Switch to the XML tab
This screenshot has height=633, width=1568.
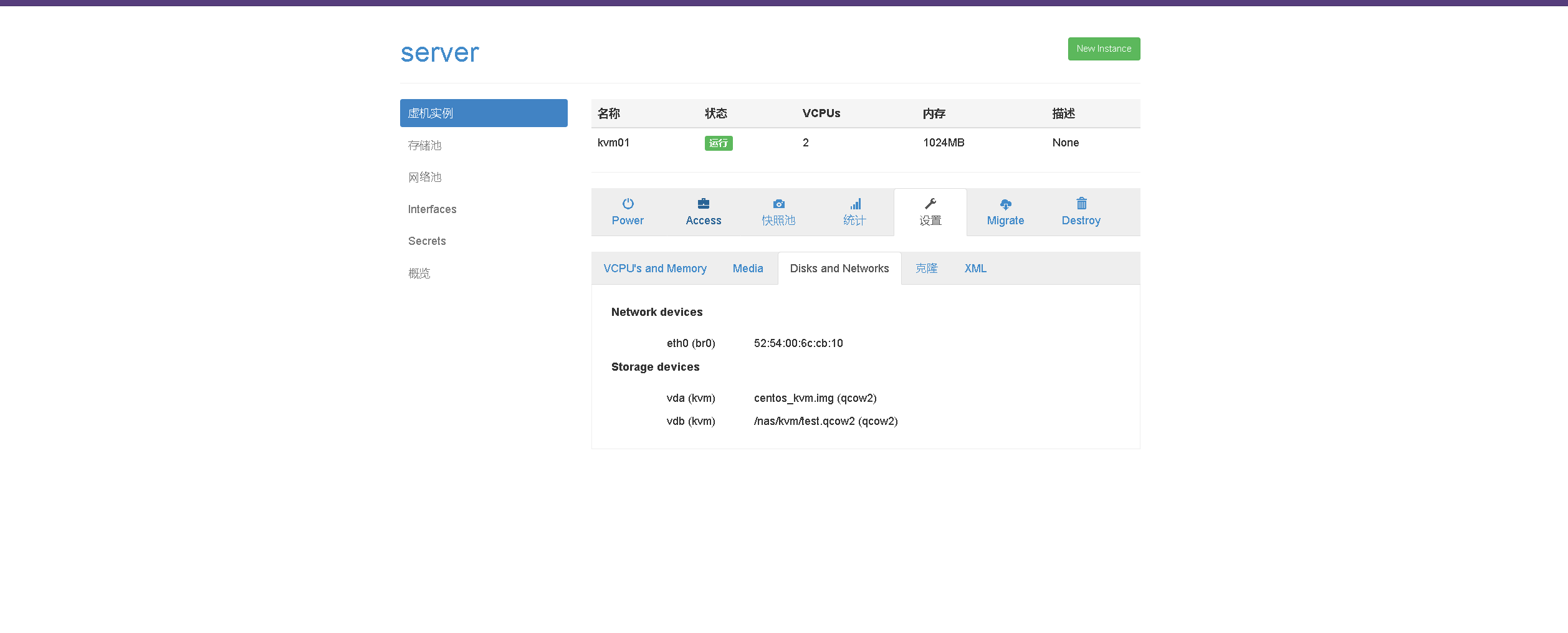[975, 269]
